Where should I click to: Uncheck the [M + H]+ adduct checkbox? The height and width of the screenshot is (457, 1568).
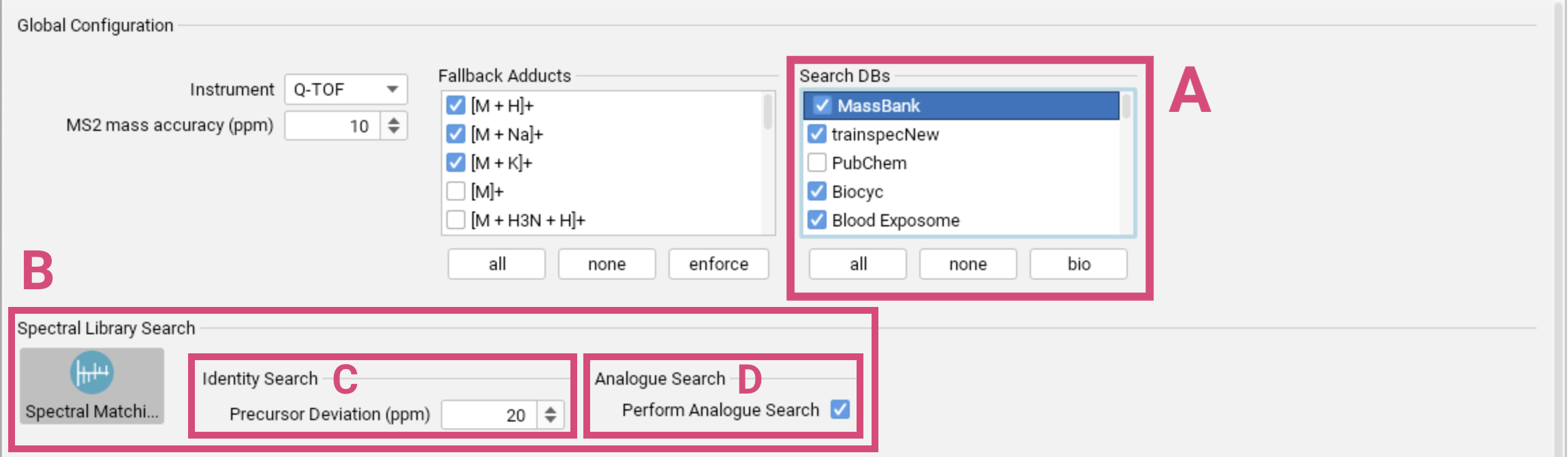coord(456,106)
